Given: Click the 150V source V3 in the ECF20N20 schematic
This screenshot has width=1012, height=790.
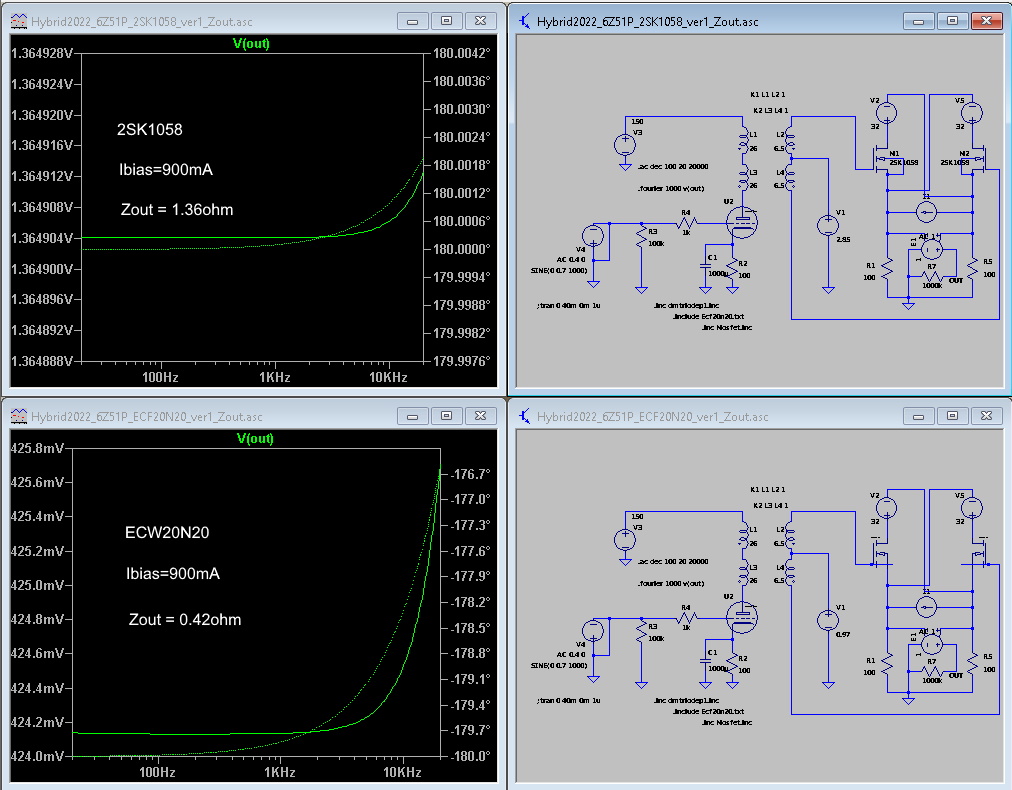Looking at the screenshot, I should pos(623,540).
